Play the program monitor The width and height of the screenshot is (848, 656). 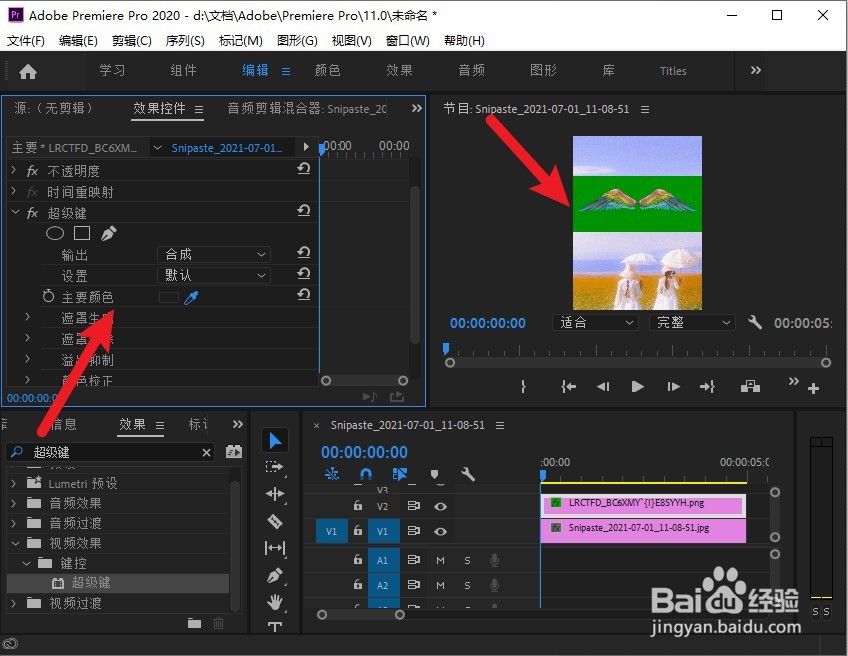pyautogui.click(x=638, y=386)
